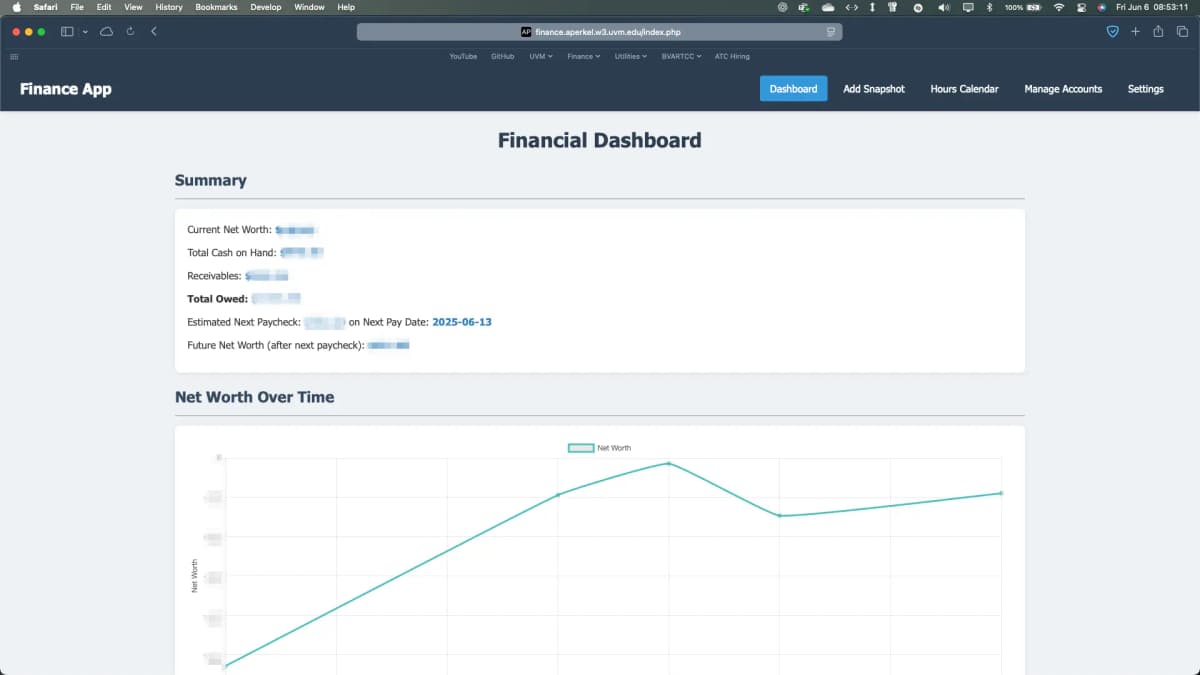1200x675 pixels.
Task: Open the Wi-Fi menu
Action: pyautogui.click(x=1058, y=7)
